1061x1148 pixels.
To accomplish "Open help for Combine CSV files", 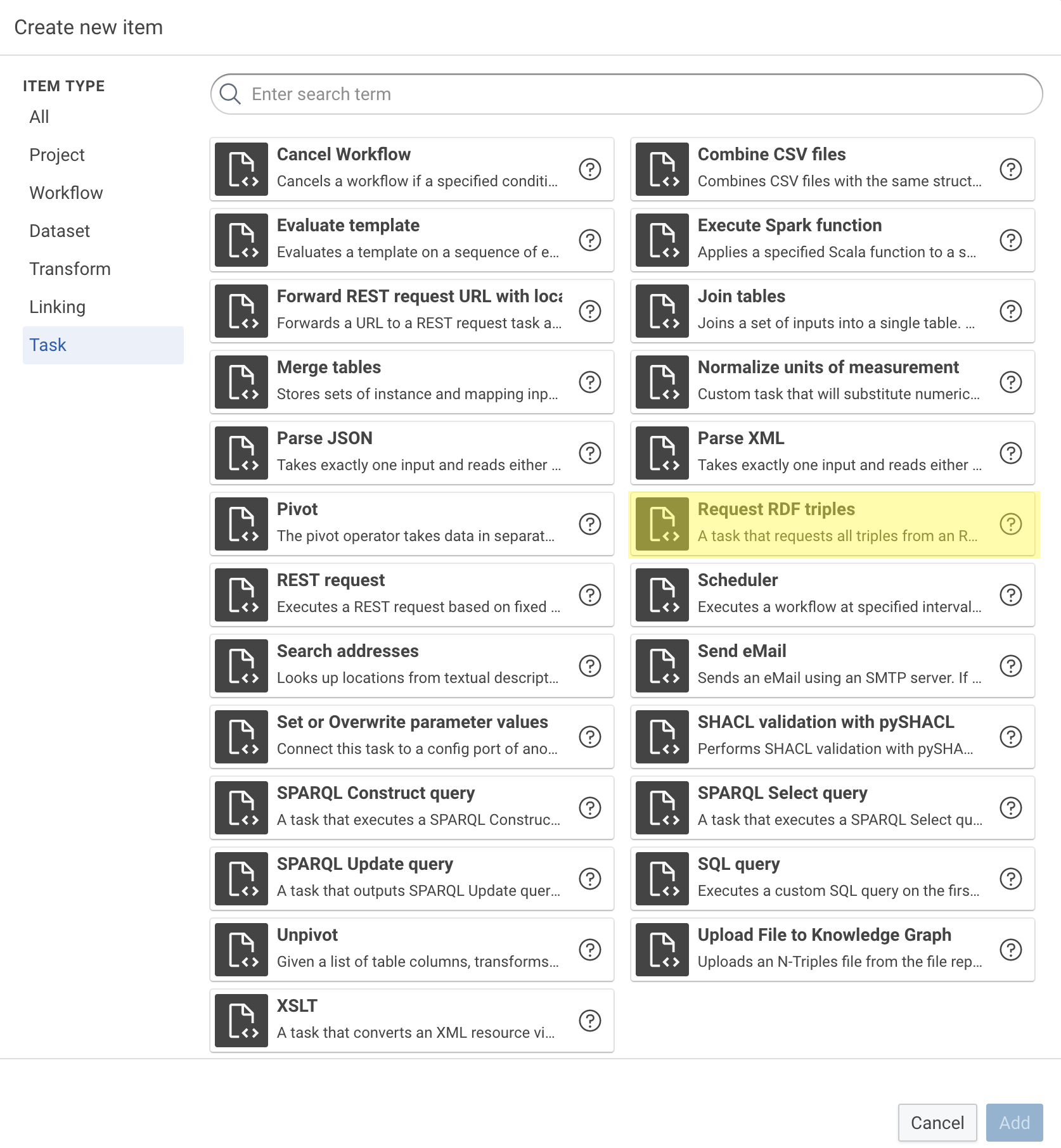I will (x=1010, y=169).
